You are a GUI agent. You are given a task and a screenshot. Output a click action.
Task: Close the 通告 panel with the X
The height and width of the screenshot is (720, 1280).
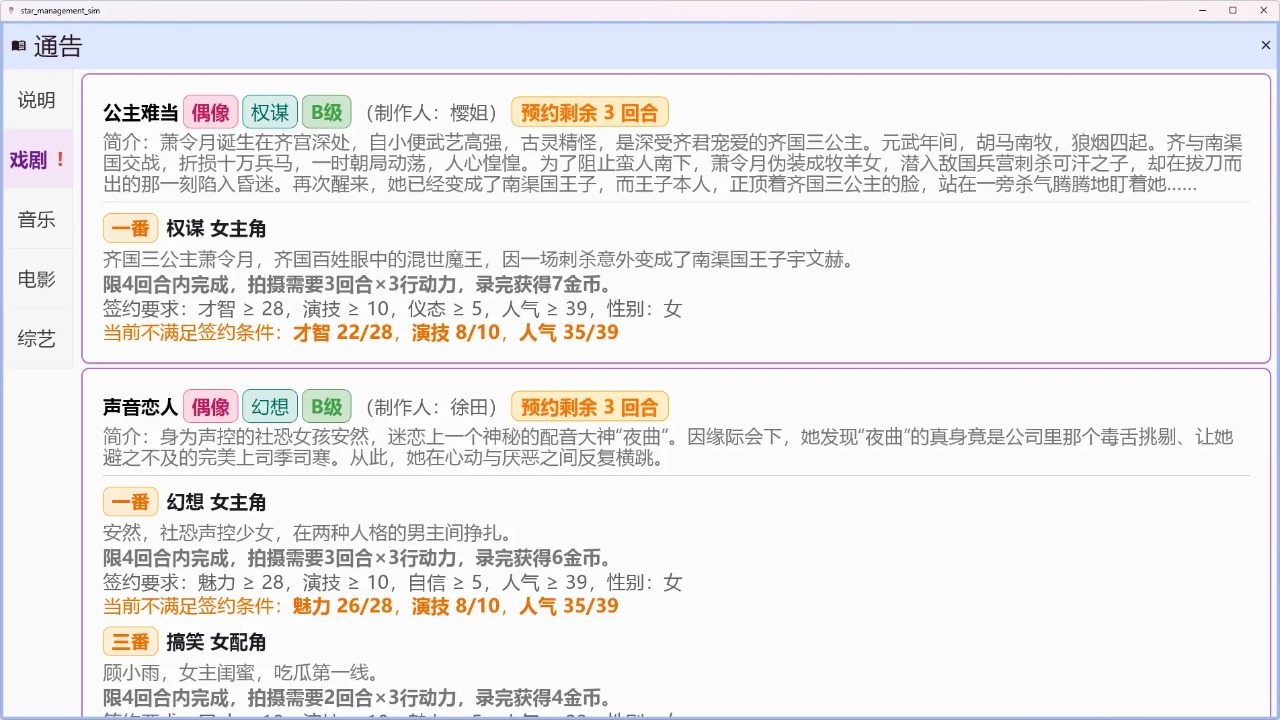[x=1265, y=46]
